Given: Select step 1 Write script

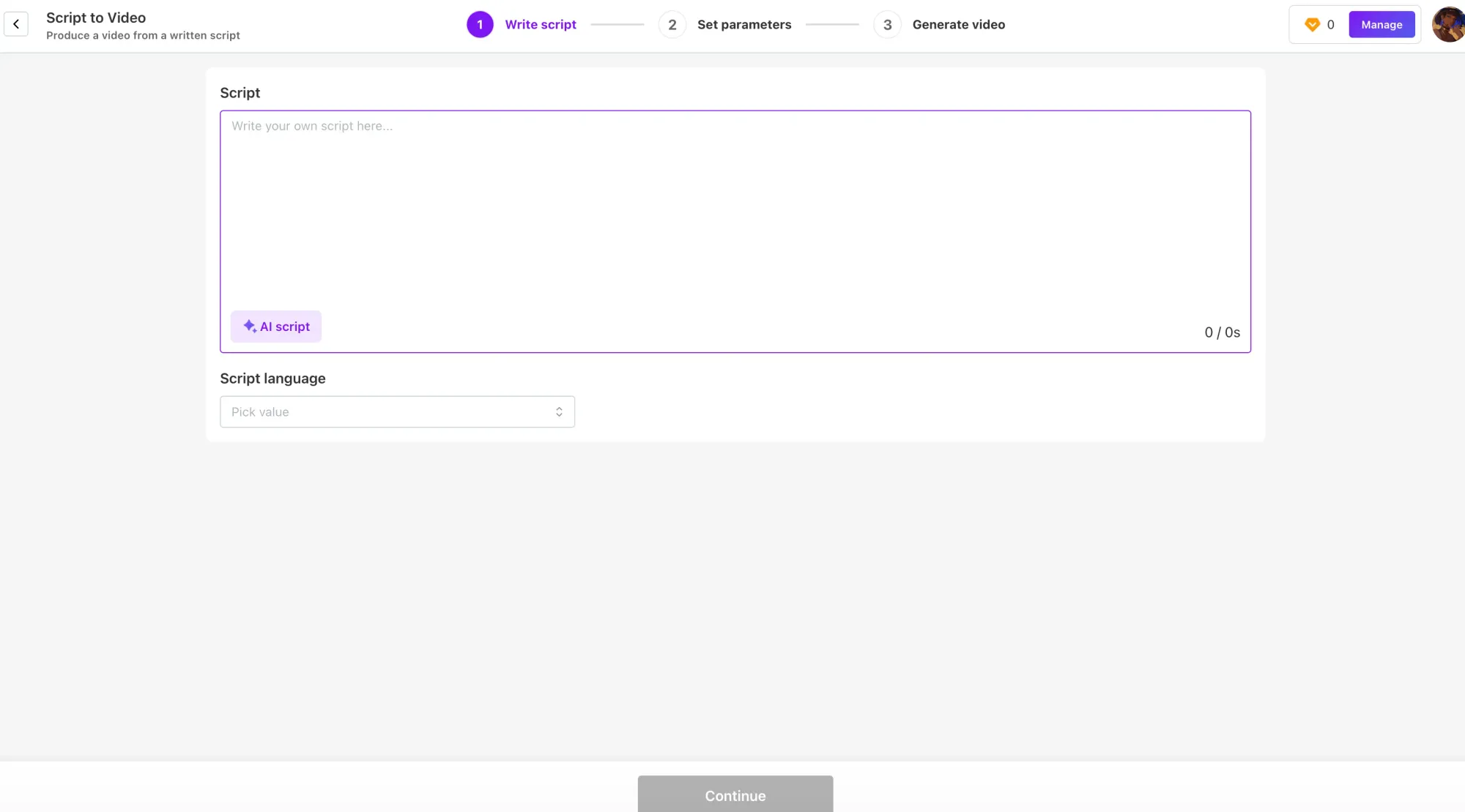Looking at the screenshot, I should click(x=522, y=25).
